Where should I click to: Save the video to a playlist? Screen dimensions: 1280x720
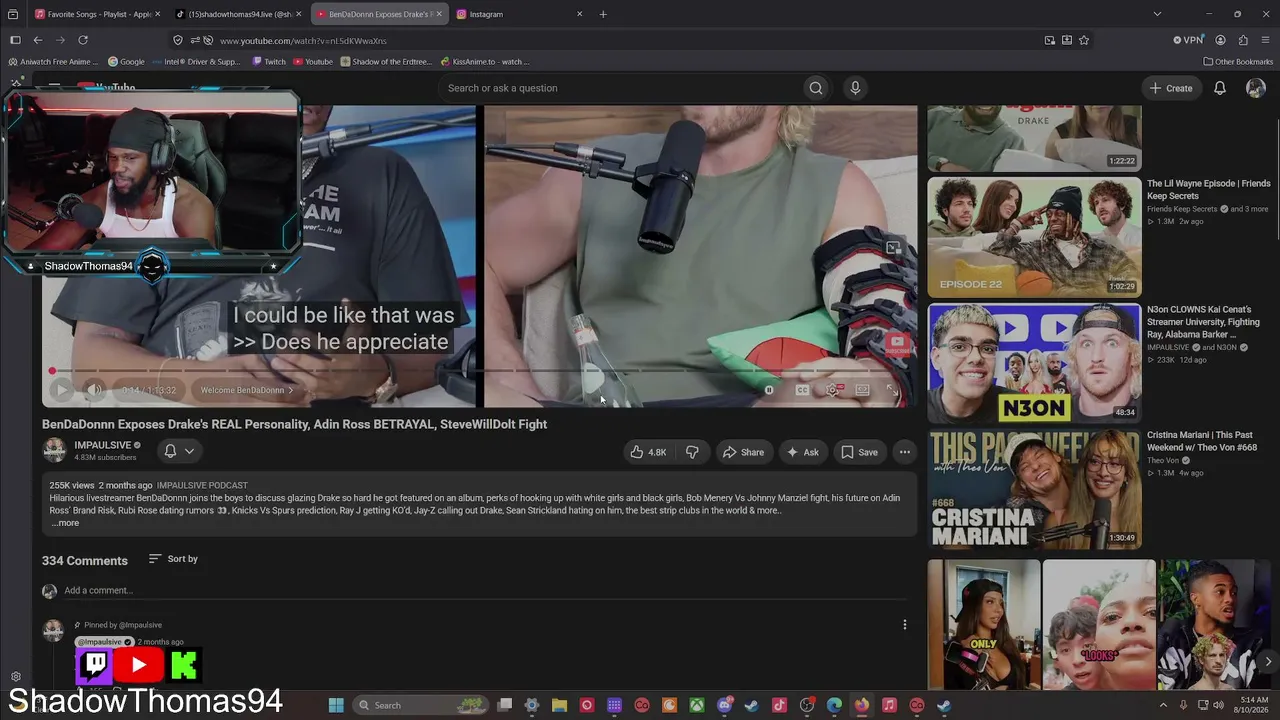[x=859, y=452]
